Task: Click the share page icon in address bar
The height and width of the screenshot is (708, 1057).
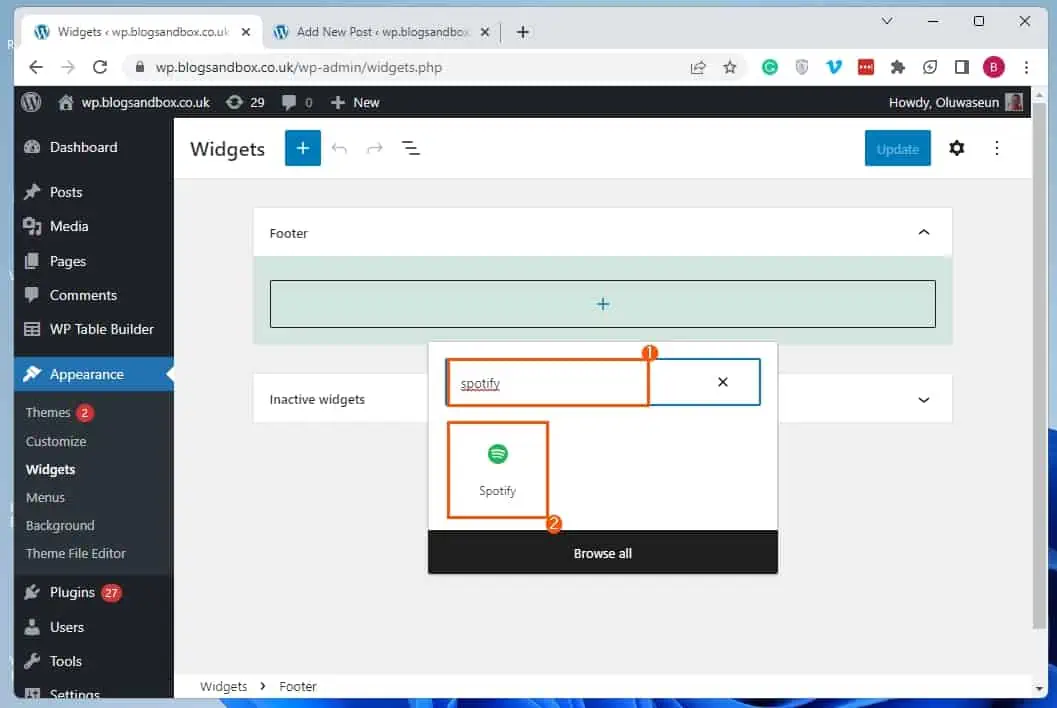Action: pos(698,67)
